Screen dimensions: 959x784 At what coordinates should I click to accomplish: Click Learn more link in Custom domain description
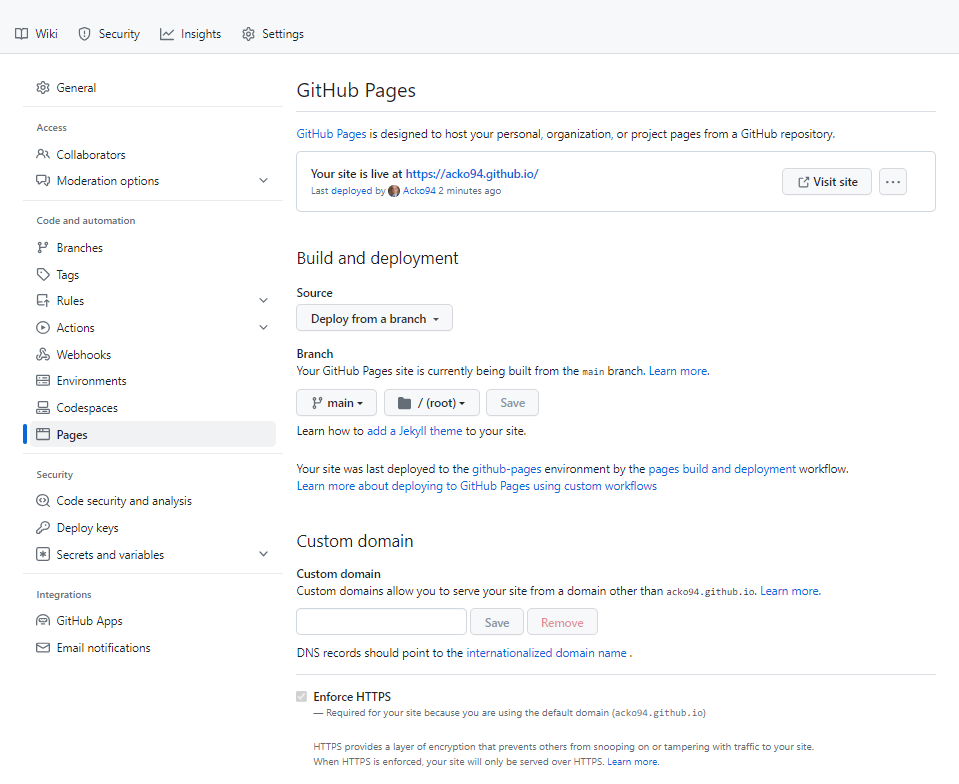(x=790, y=591)
